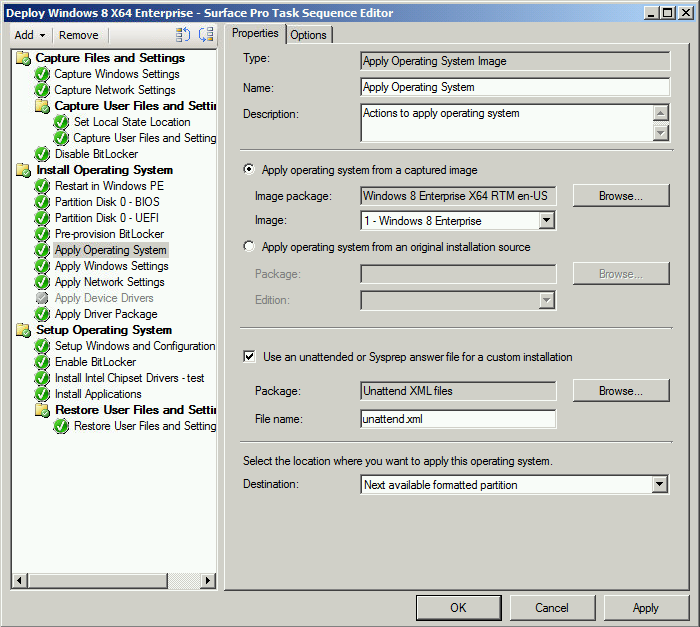Image resolution: width=700 pixels, height=627 pixels.
Task: Select Enable BitLocker step in tree
Action: (x=96, y=362)
